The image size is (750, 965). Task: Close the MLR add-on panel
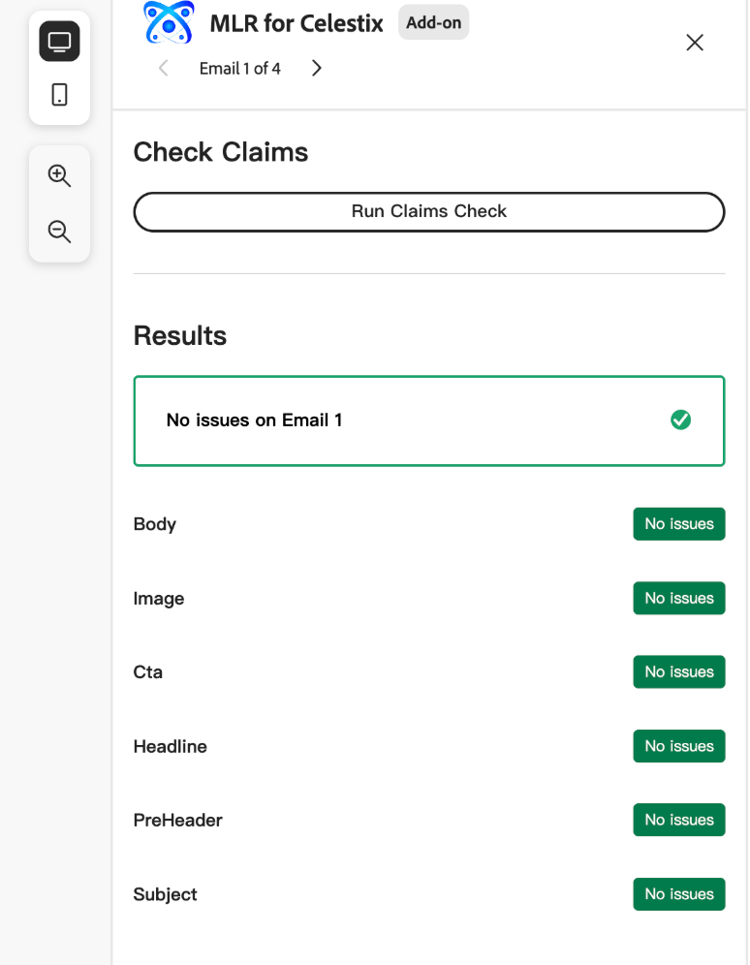(x=695, y=42)
